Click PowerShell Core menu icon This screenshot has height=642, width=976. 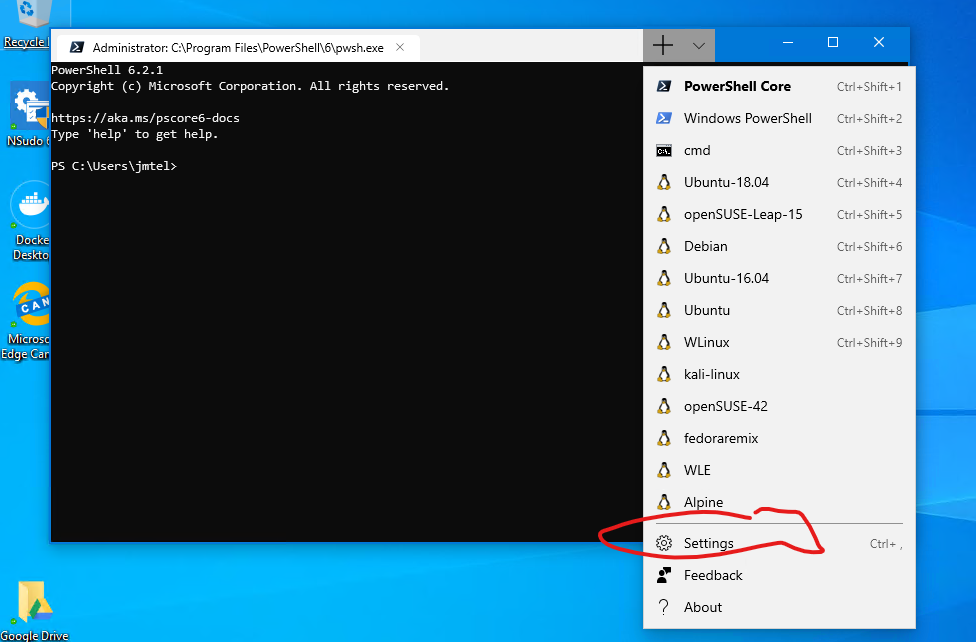(664, 87)
